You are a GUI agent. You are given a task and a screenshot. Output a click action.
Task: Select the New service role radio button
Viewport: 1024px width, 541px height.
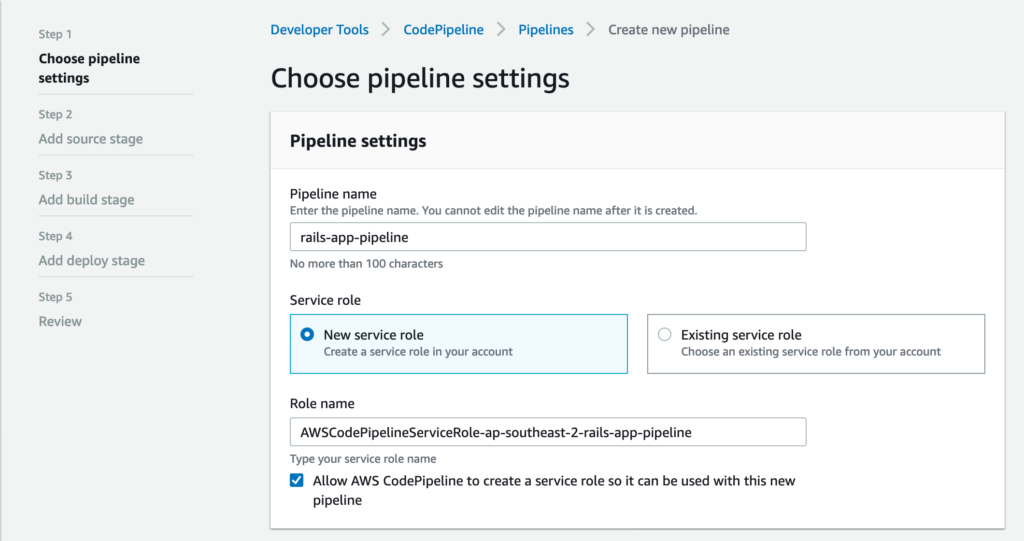307,335
